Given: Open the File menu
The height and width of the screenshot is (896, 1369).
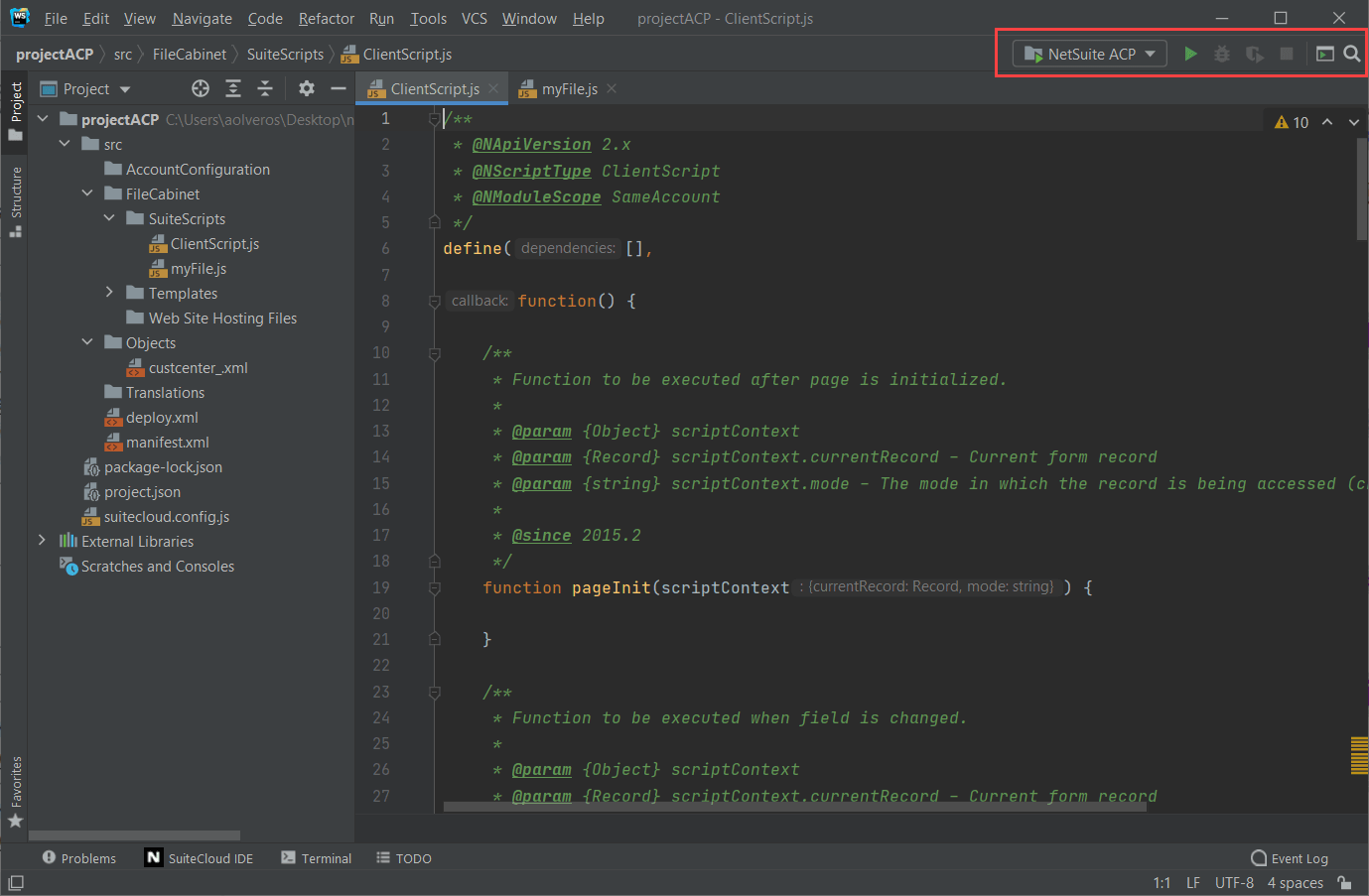Looking at the screenshot, I should click(56, 18).
